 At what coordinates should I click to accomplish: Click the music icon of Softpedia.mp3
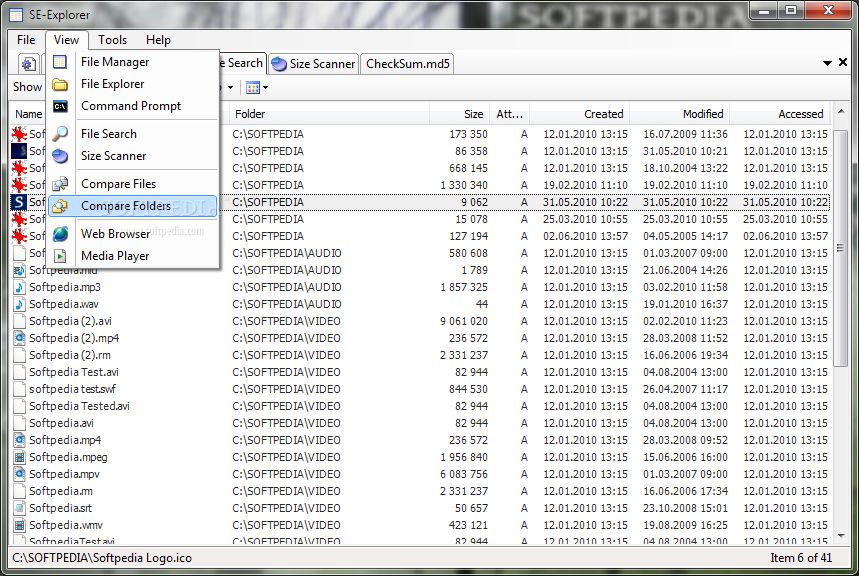19,287
